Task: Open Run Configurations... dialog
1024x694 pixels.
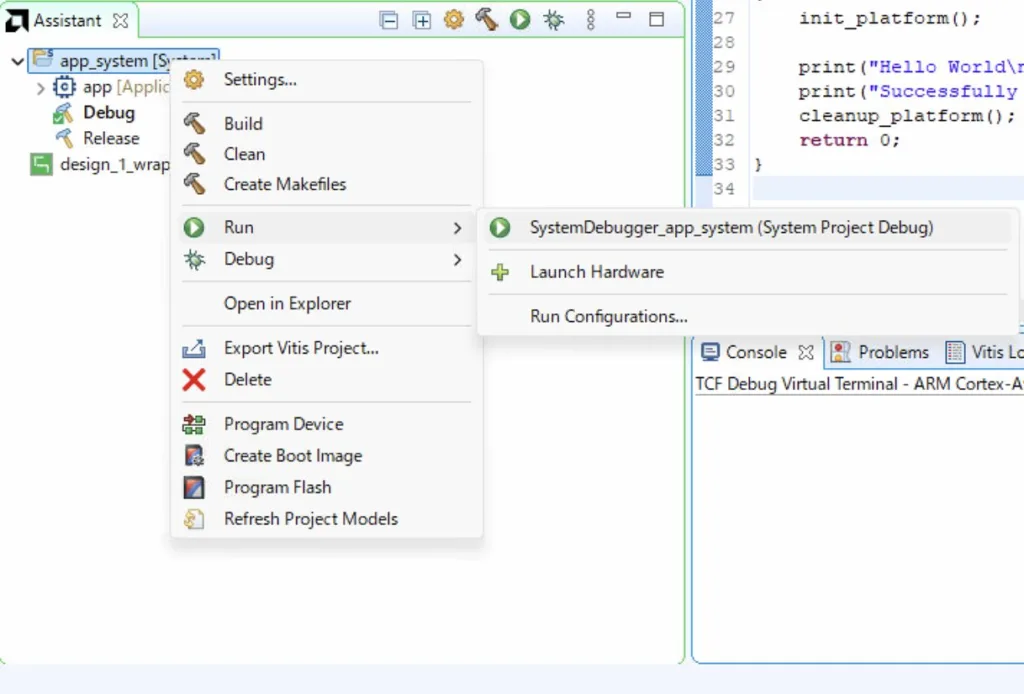Action: point(608,317)
